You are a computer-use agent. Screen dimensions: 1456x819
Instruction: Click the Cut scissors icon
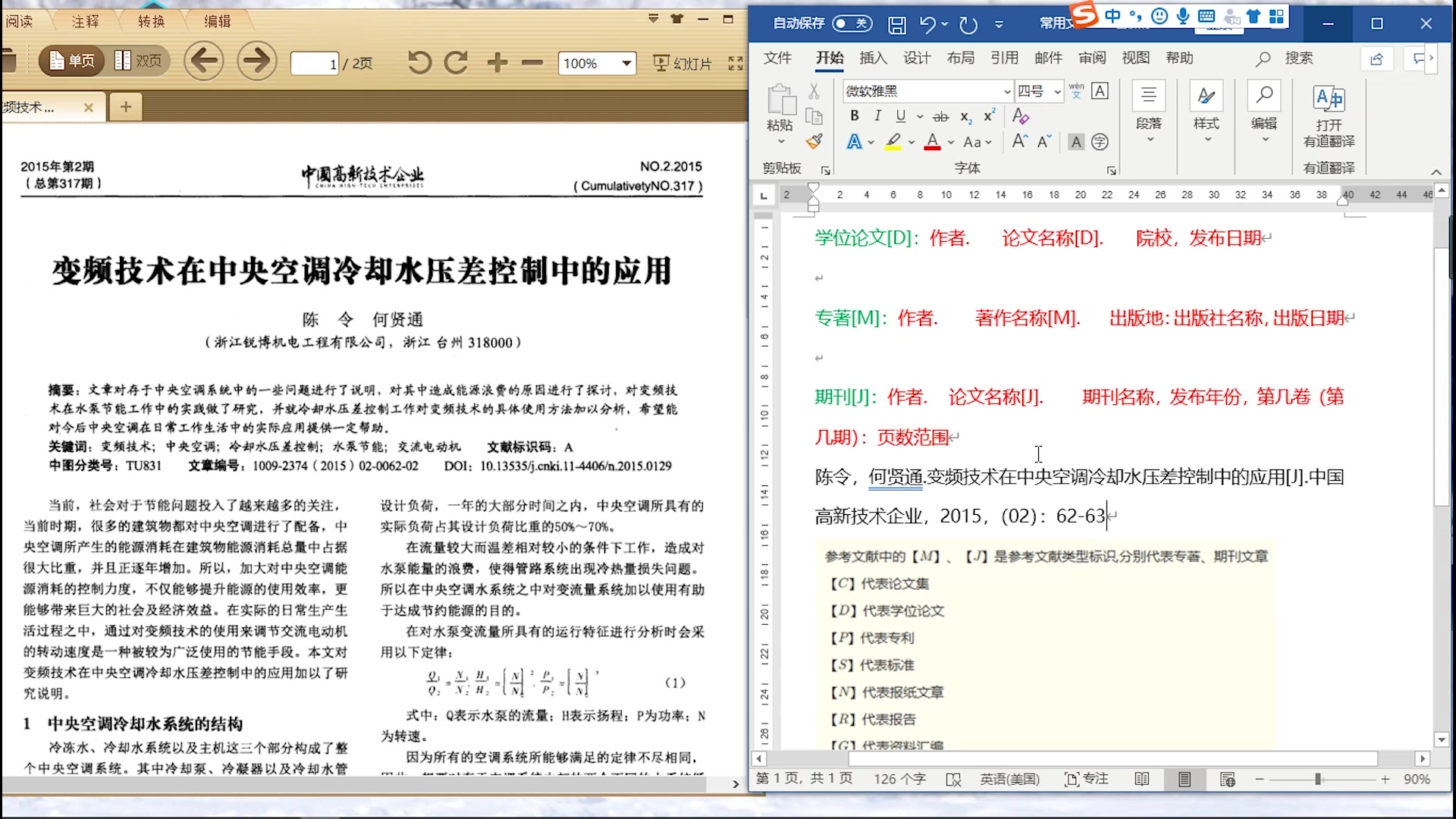click(x=814, y=91)
